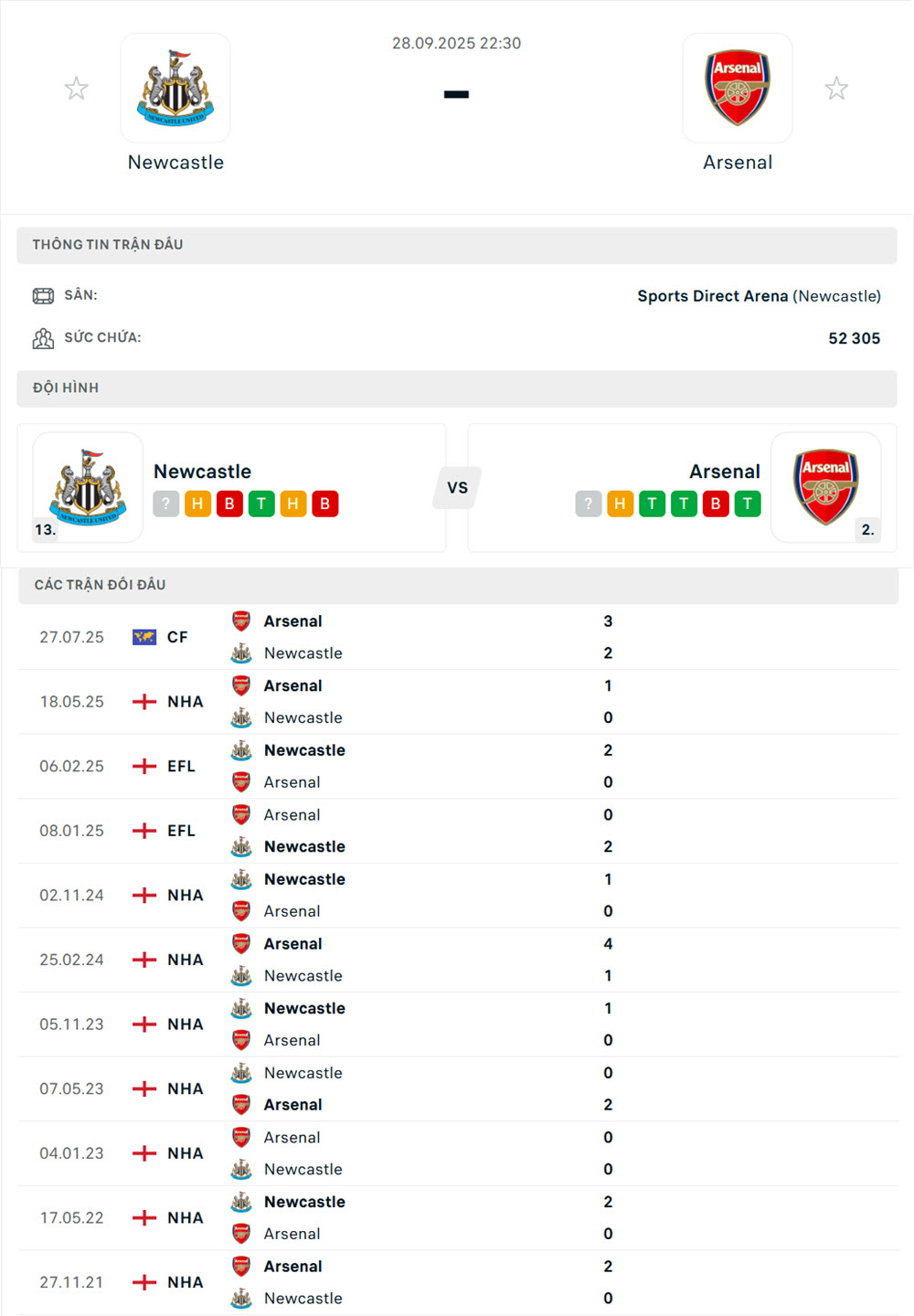The height and width of the screenshot is (1316, 914).
Task: Open the Sports Direct Arena (Newcastle) link
Action: 713,295
